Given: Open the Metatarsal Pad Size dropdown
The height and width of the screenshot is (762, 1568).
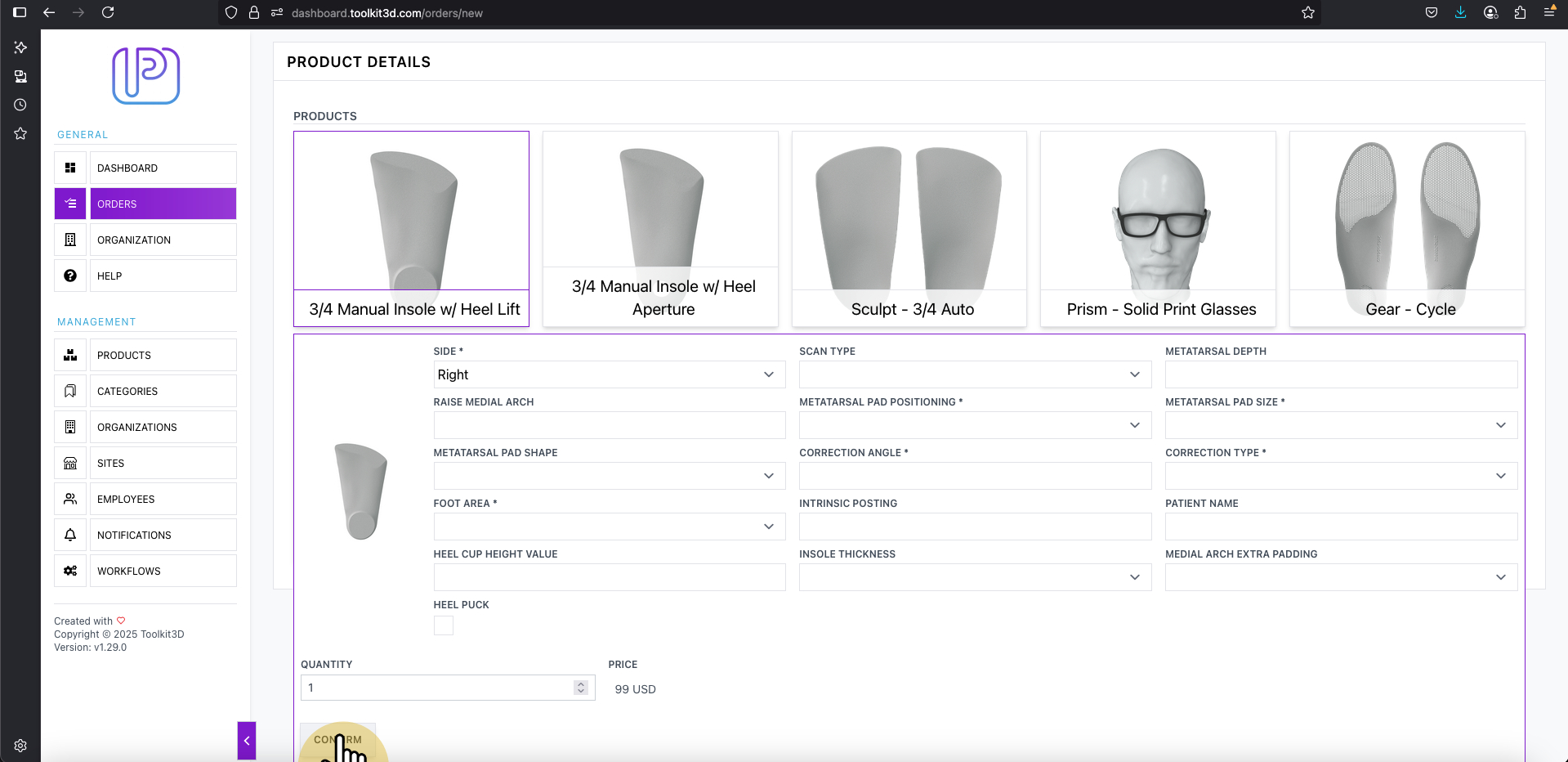Looking at the screenshot, I should pyautogui.click(x=1341, y=425).
